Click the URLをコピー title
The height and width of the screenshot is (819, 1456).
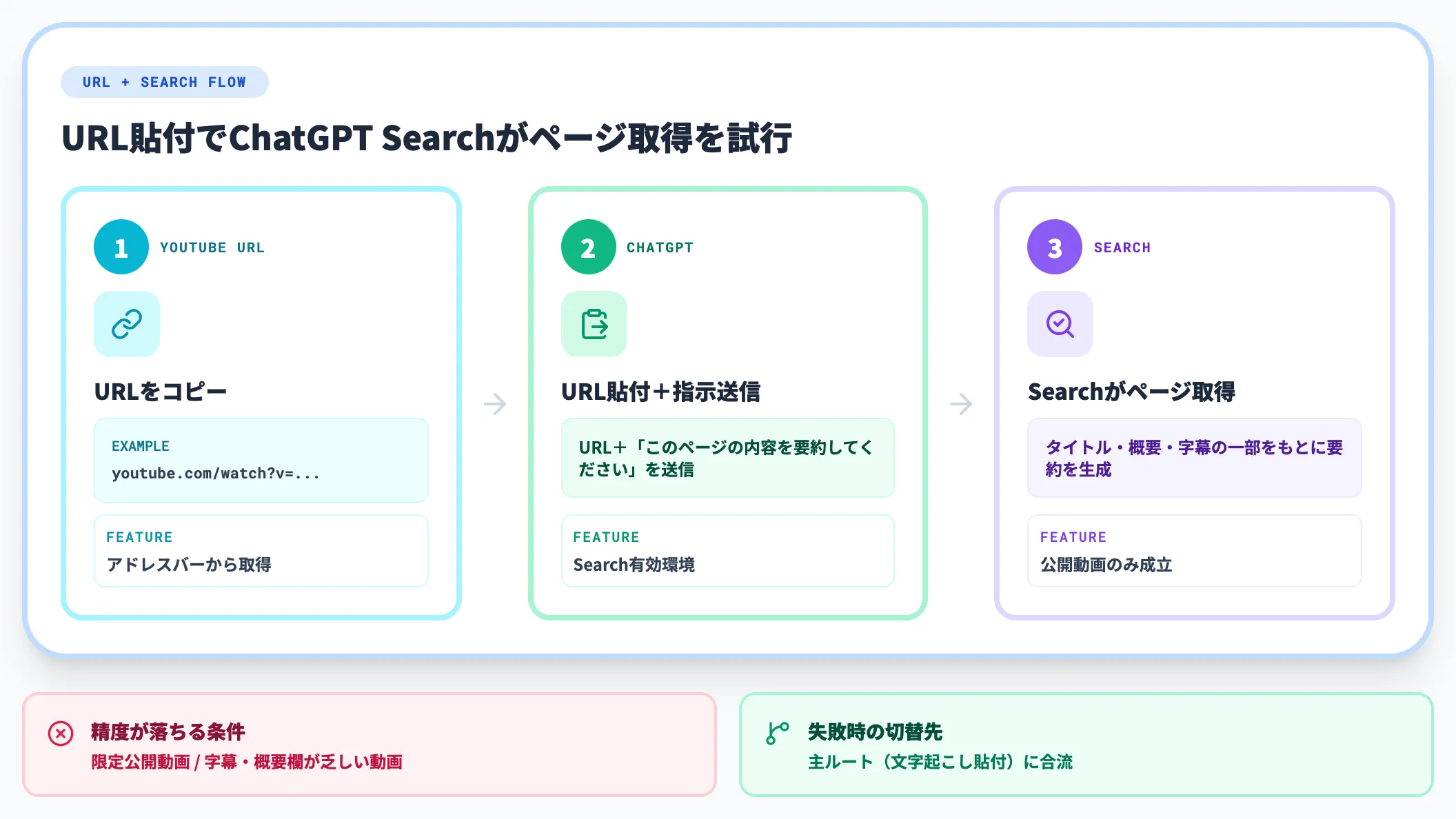(x=160, y=392)
